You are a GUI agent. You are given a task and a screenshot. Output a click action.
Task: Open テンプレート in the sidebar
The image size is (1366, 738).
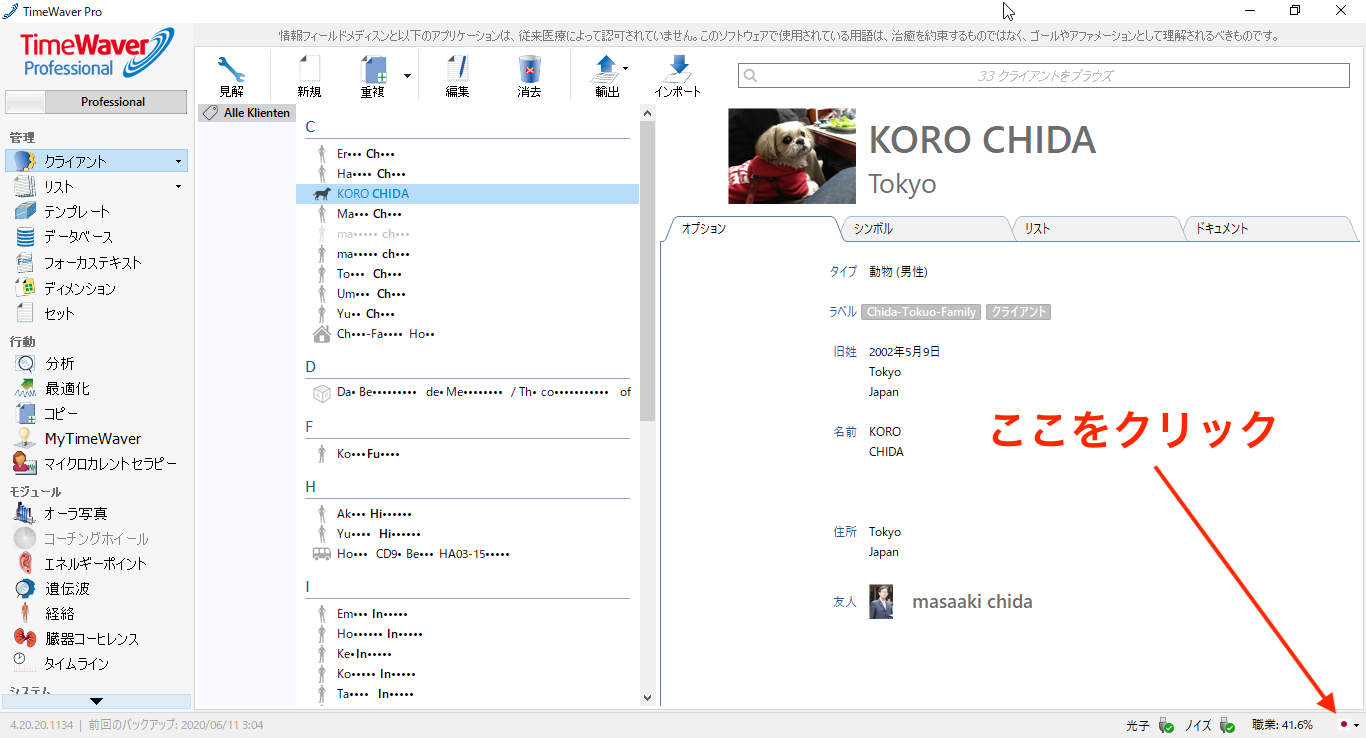click(76, 212)
